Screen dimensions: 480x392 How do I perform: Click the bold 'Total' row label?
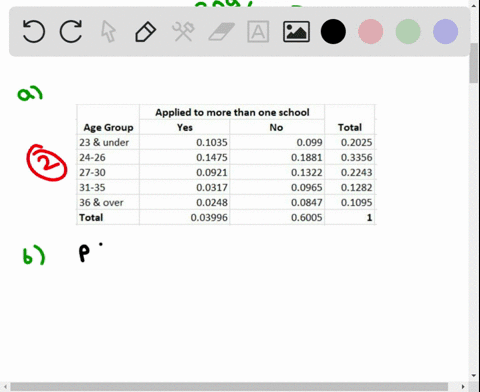click(x=91, y=217)
